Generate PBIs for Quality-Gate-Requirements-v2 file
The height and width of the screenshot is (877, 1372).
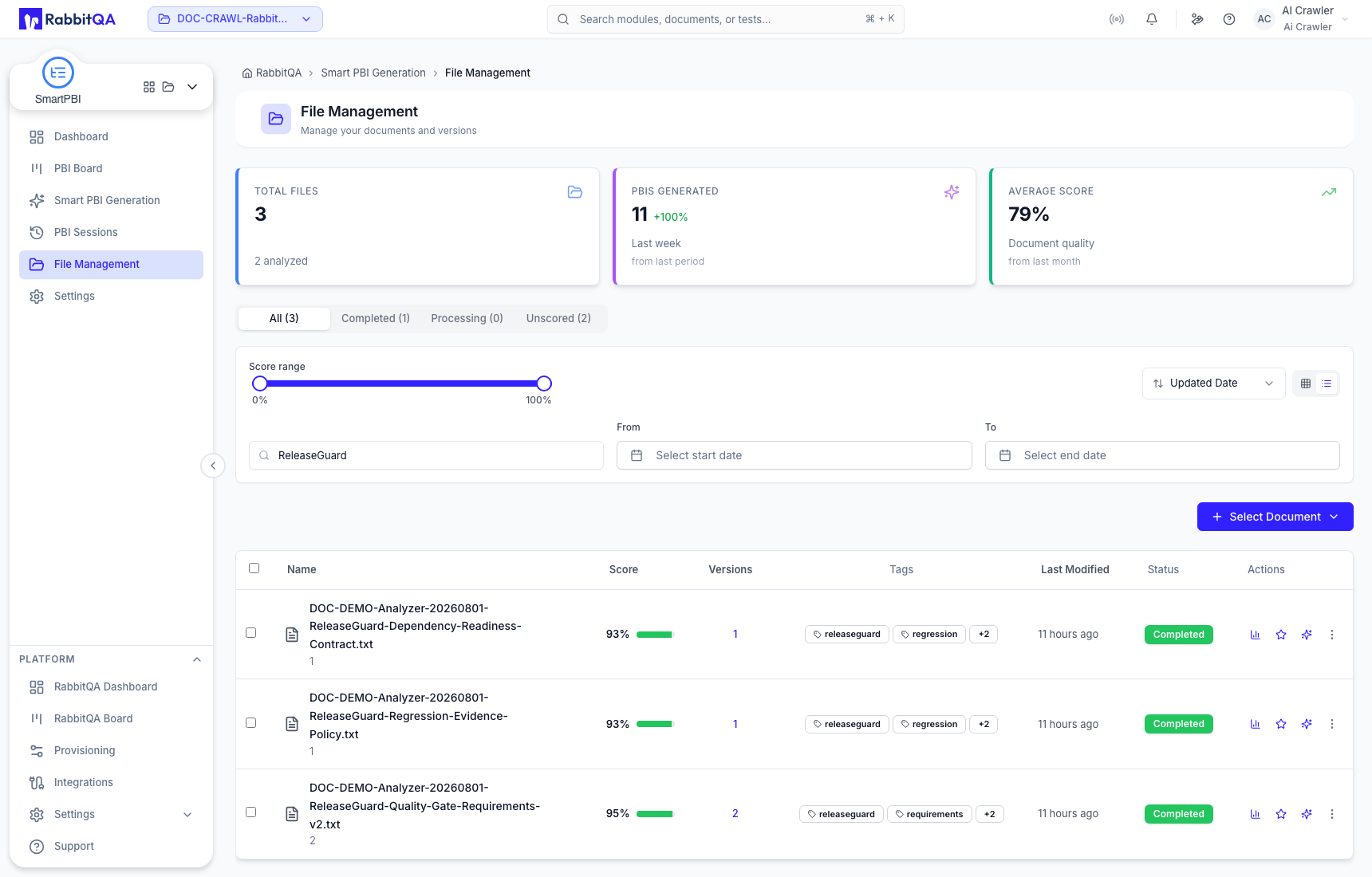click(x=1307, y=814)
